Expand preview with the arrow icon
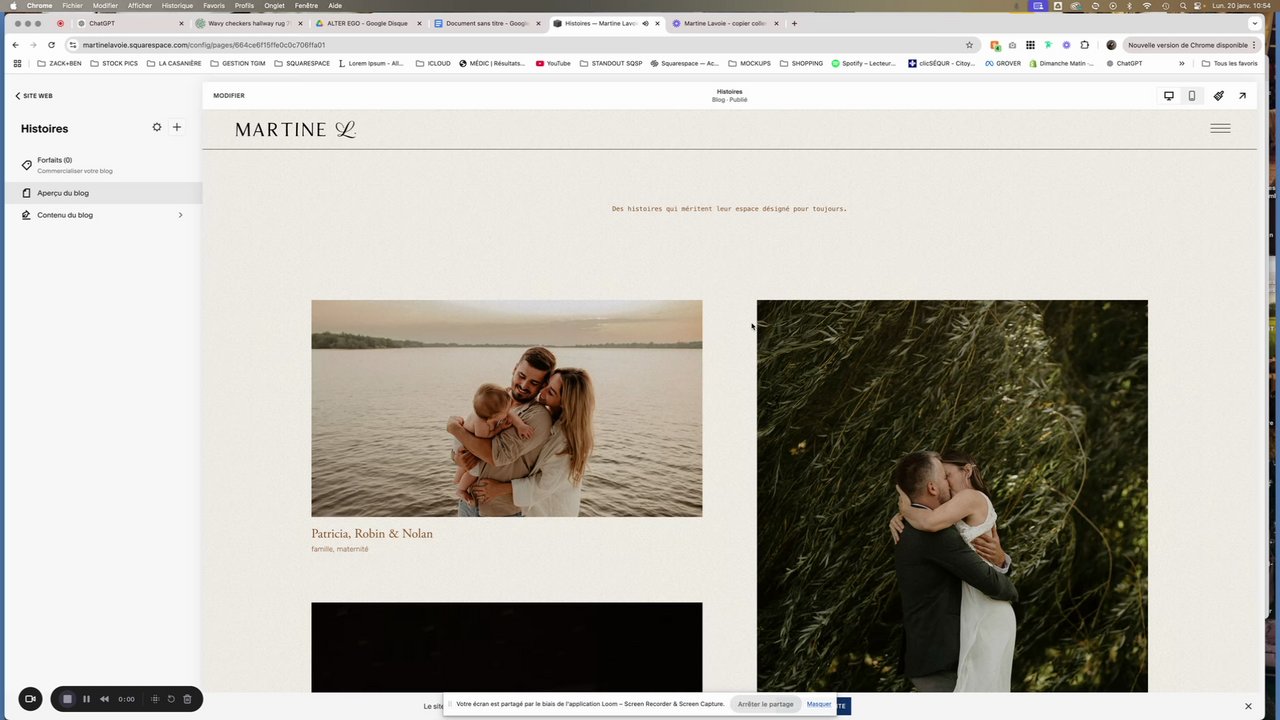 click(1242, 96)
